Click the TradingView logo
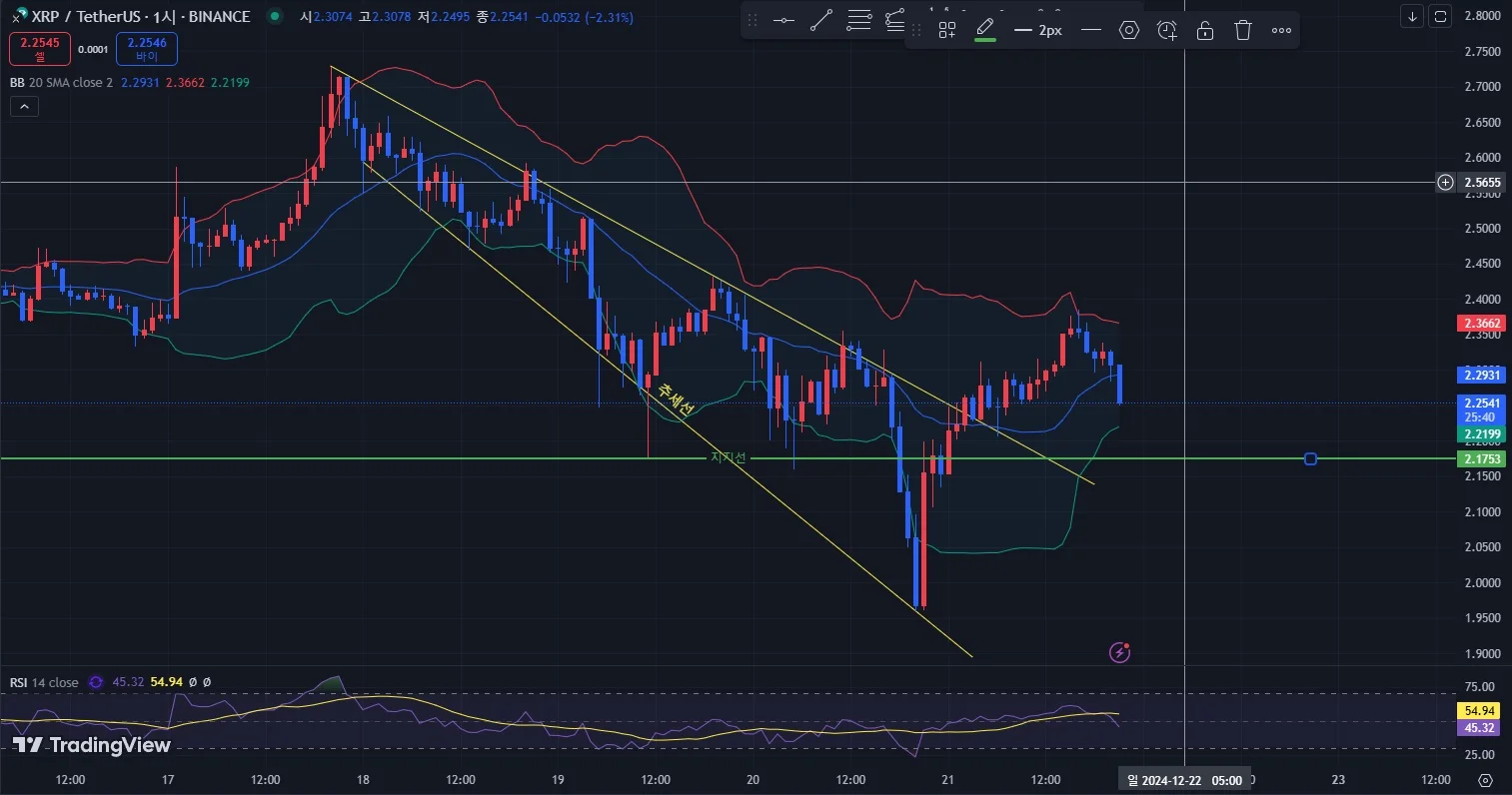This screenshot has width=1512, height=795. [x=92, y=745]
